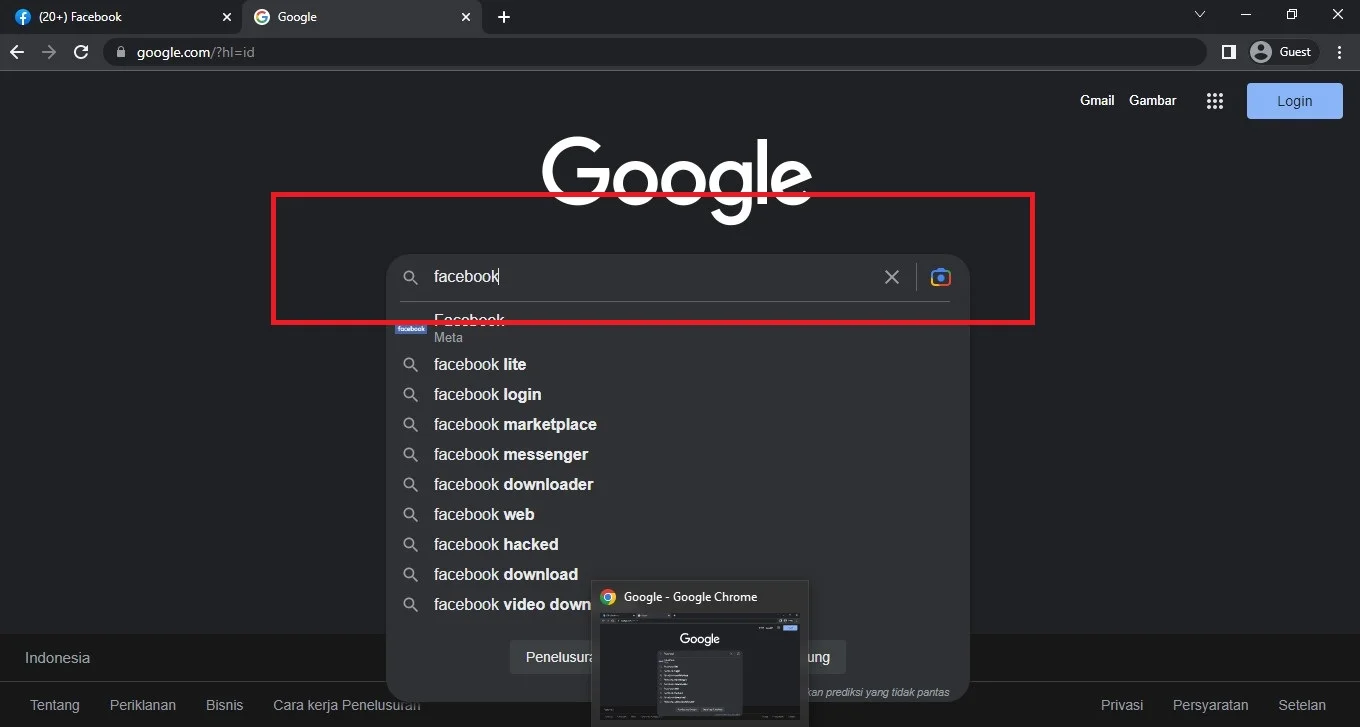Search by image using the camera icon
The width and height of the screenshot is (1360, 727).
(940, 277)
